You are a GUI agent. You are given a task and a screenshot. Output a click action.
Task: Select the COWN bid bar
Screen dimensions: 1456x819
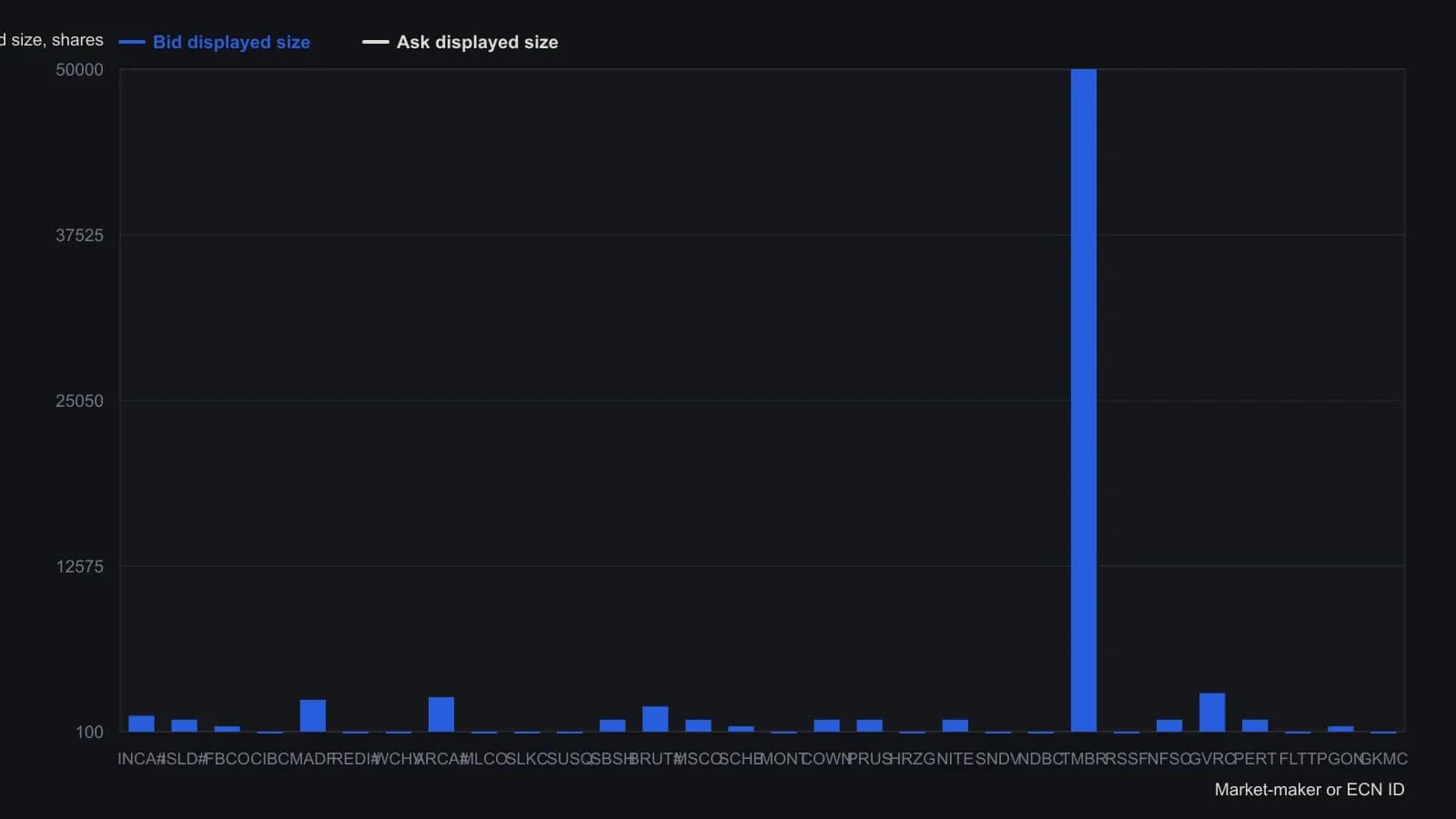[x=826, y=725]
